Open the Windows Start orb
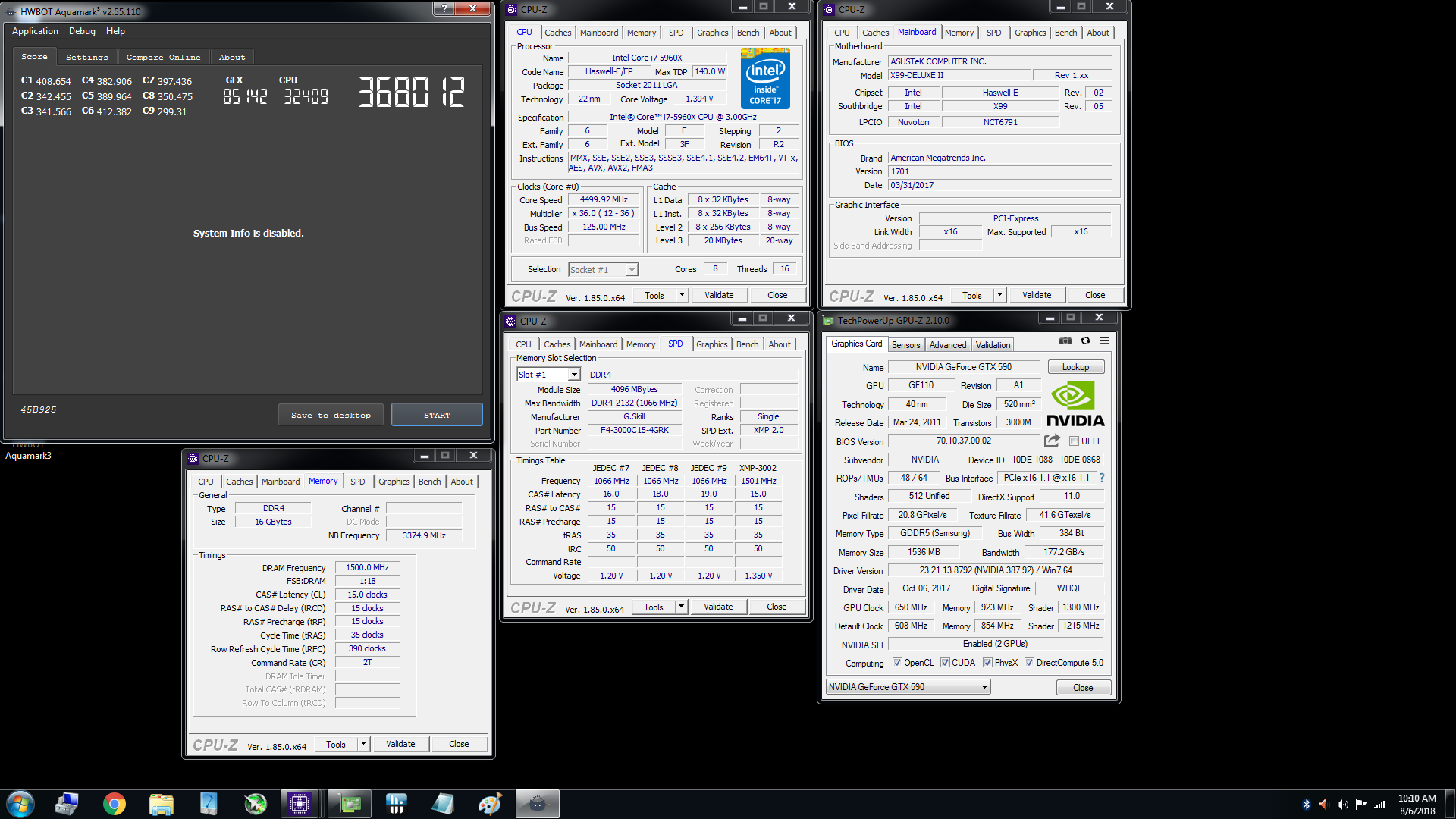The height and width of the screenshot is (819, 1456). pos(20,804)
